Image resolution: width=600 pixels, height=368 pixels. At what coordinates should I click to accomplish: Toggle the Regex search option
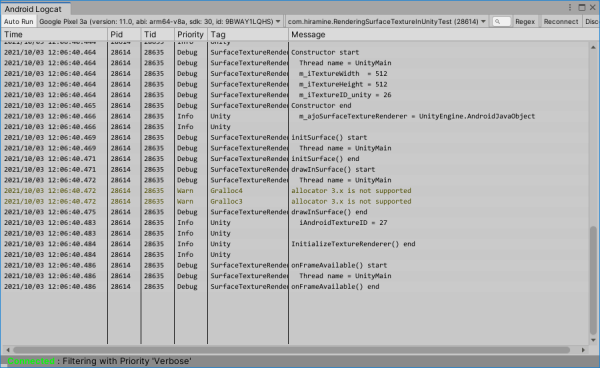click(x=525, y=21)
